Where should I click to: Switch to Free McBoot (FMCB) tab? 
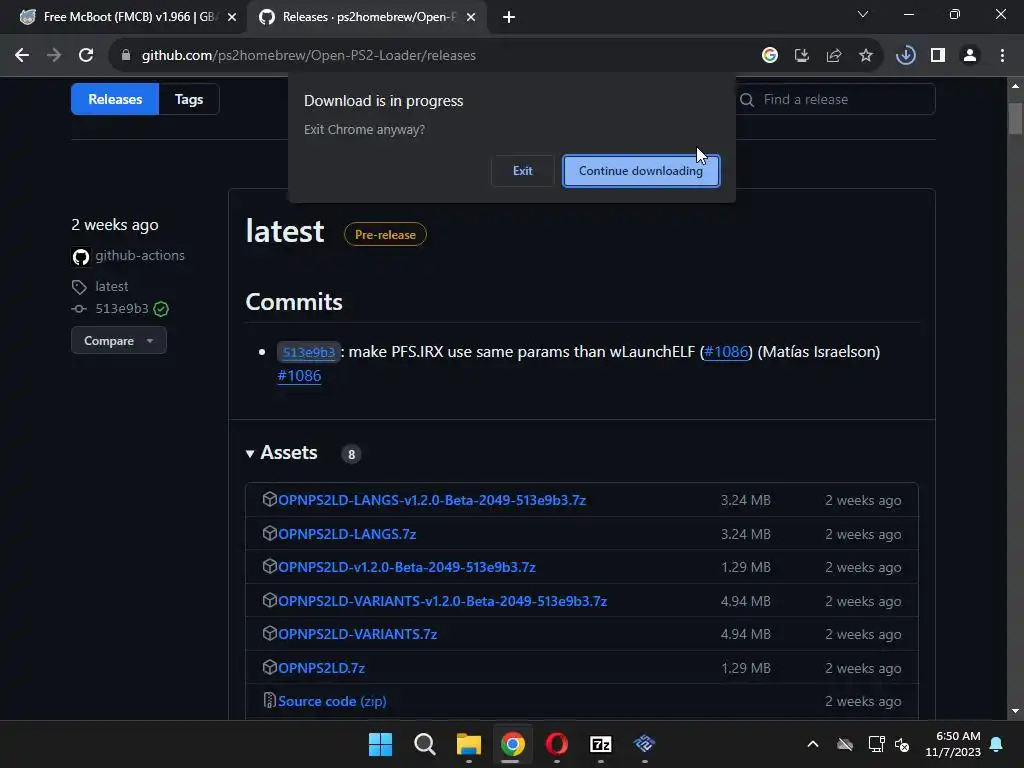128,18
